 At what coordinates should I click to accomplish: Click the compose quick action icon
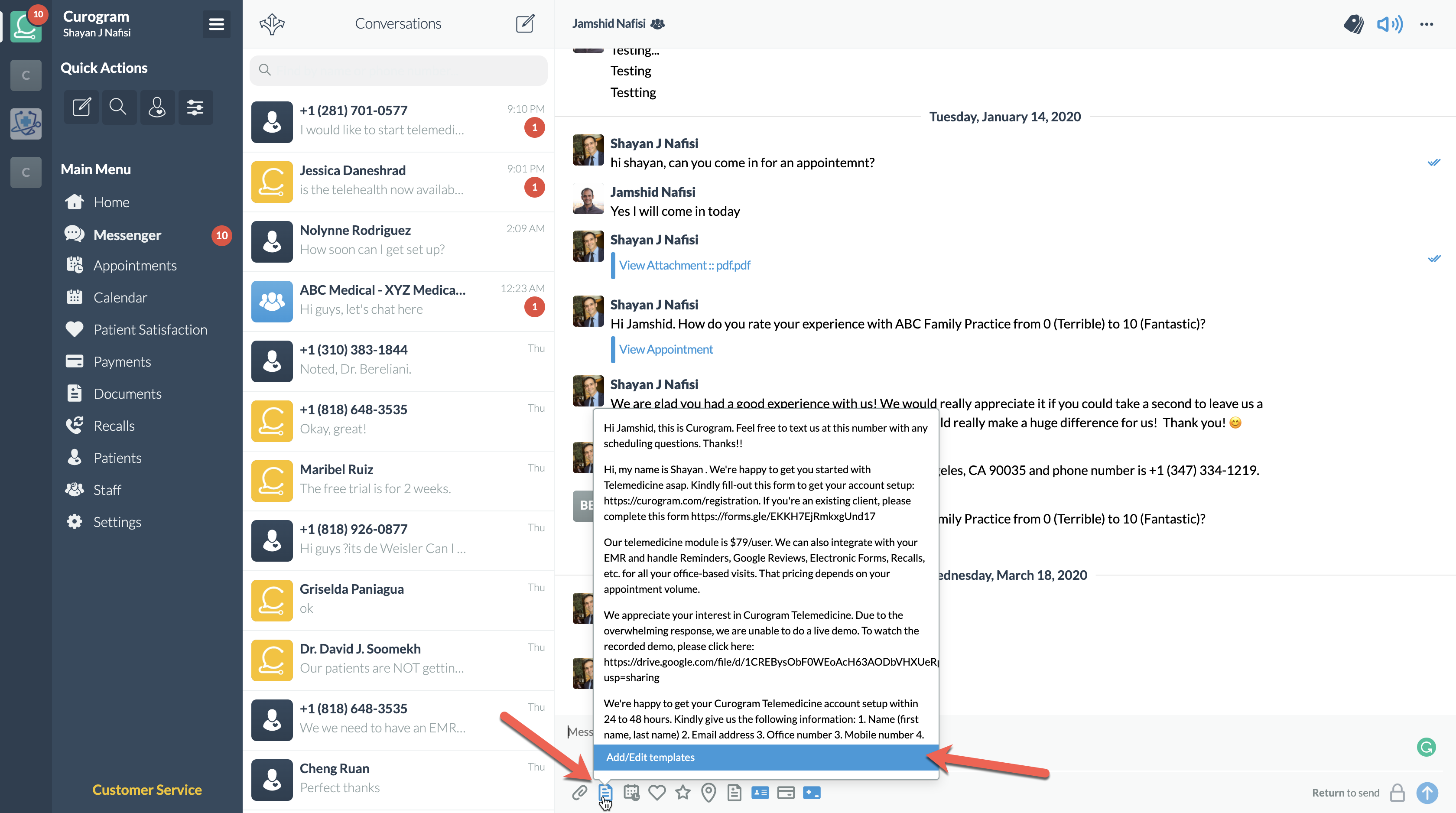click(x=81, y=107)
